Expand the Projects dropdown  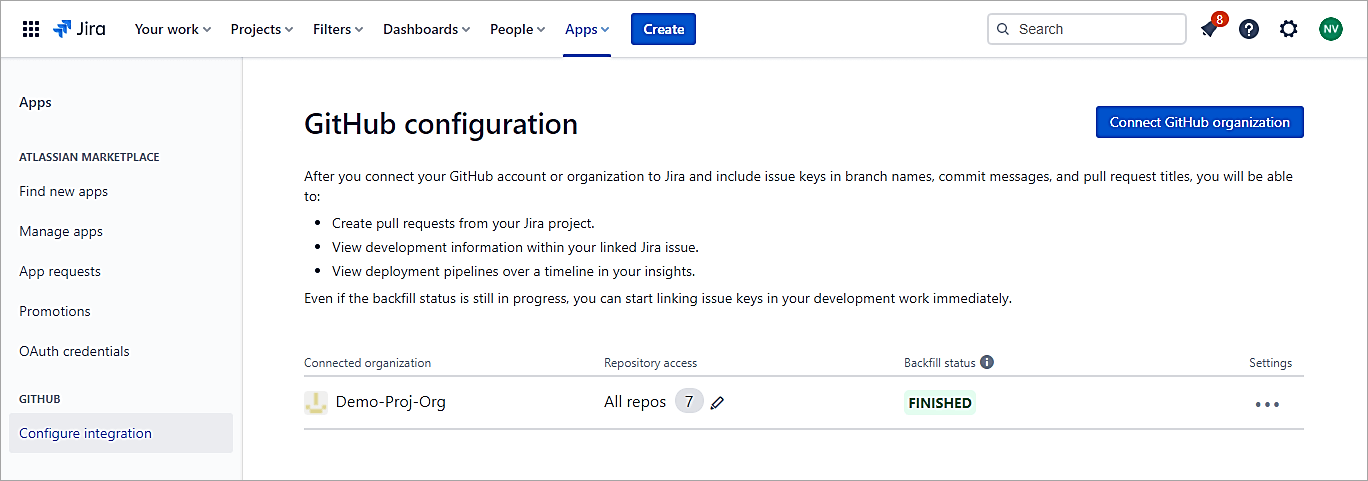pos(261,29)
